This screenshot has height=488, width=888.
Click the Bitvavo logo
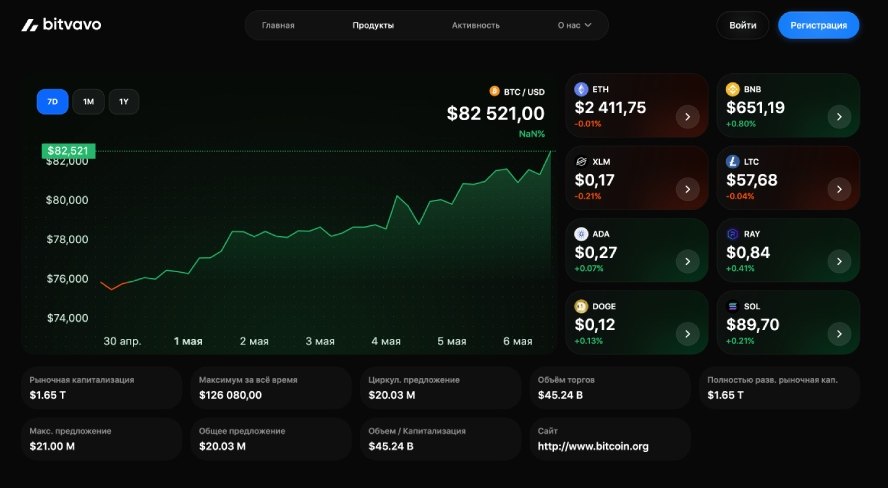[61, 25]
